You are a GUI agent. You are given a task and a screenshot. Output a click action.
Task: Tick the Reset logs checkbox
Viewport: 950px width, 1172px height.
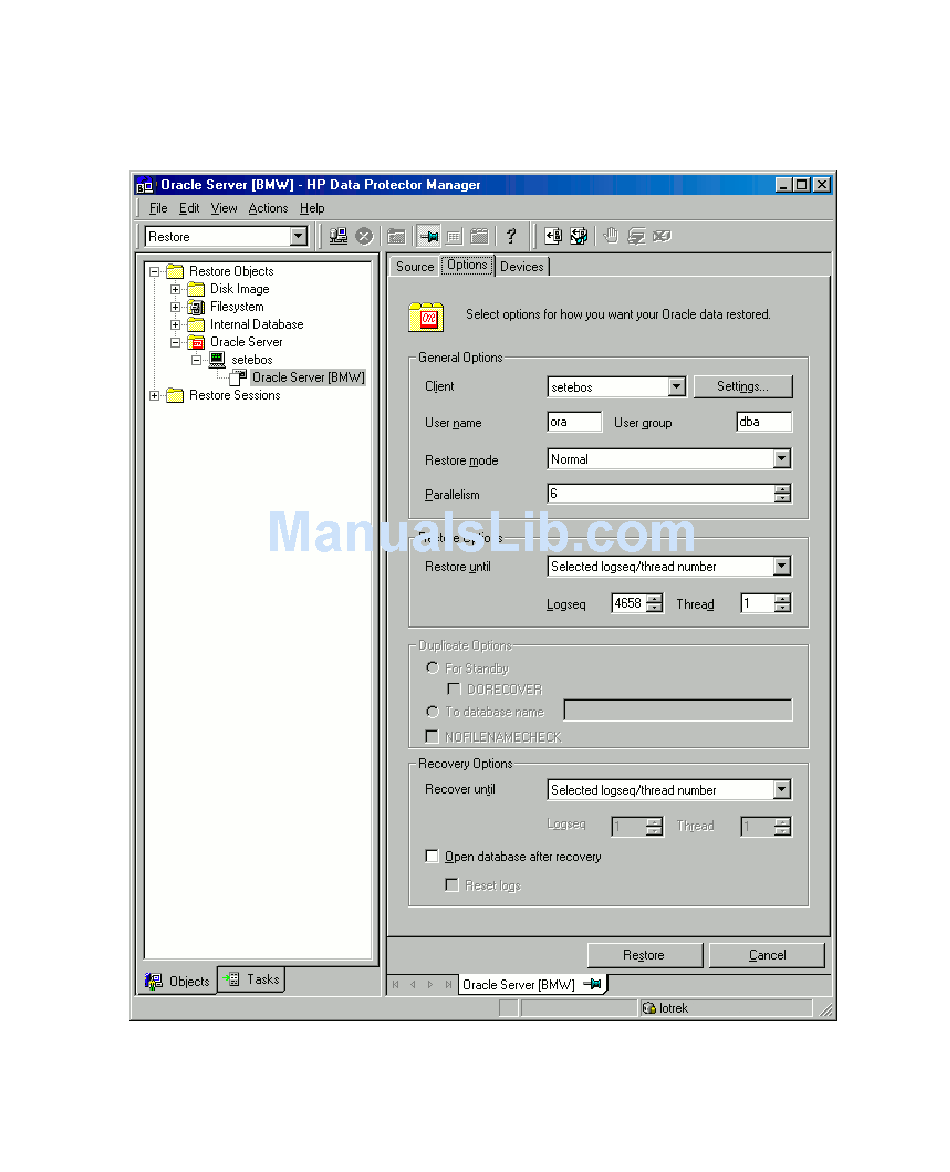pyautogui.click(x=451, y=885)
